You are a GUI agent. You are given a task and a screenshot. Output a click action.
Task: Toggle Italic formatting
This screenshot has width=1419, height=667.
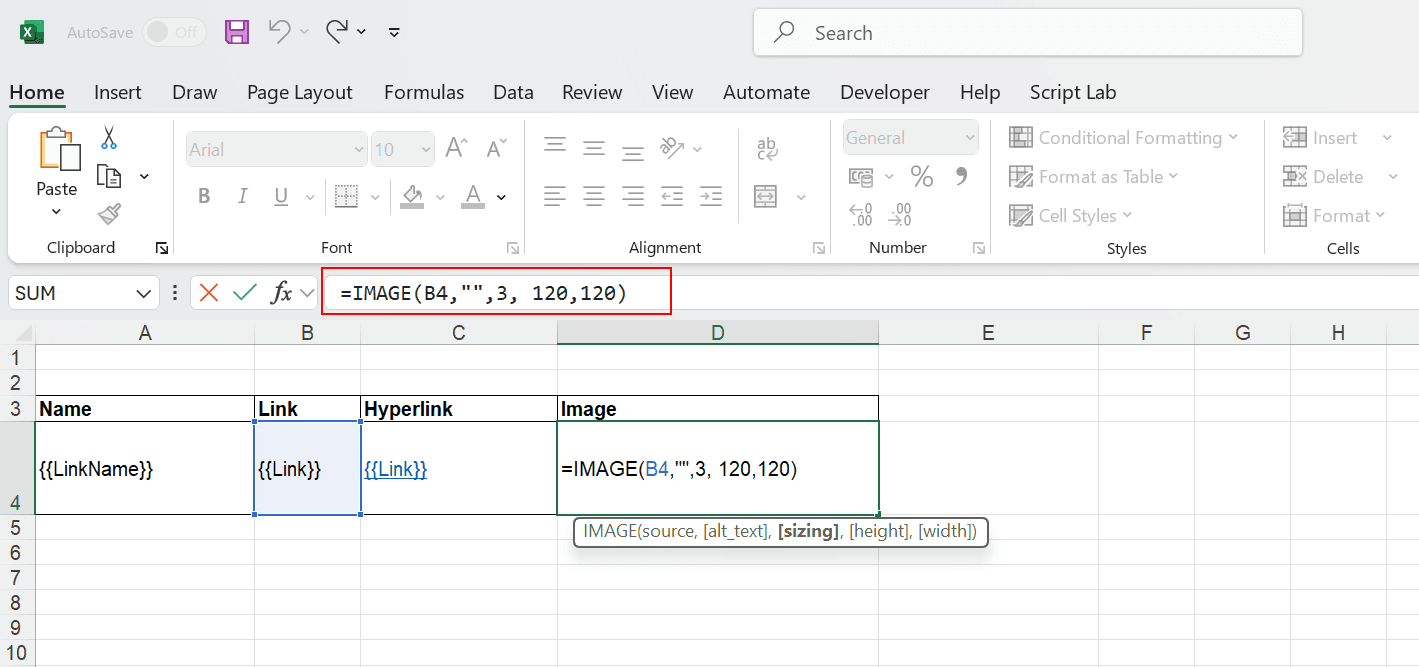click(x=243, y=196)
